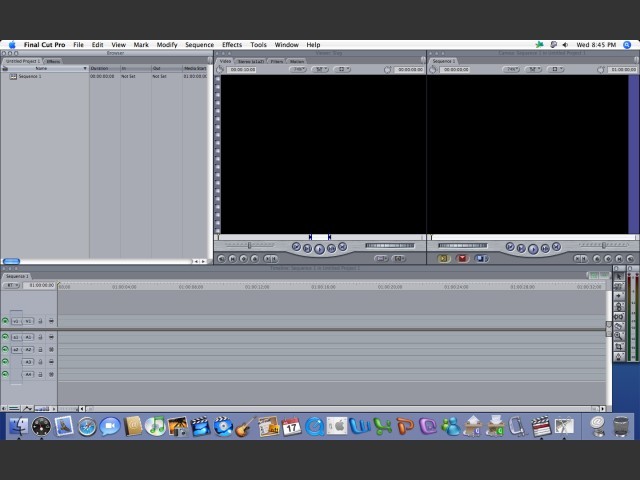
Task: Select the Track Select arrow tool
Action: click(x=619, y=296)
